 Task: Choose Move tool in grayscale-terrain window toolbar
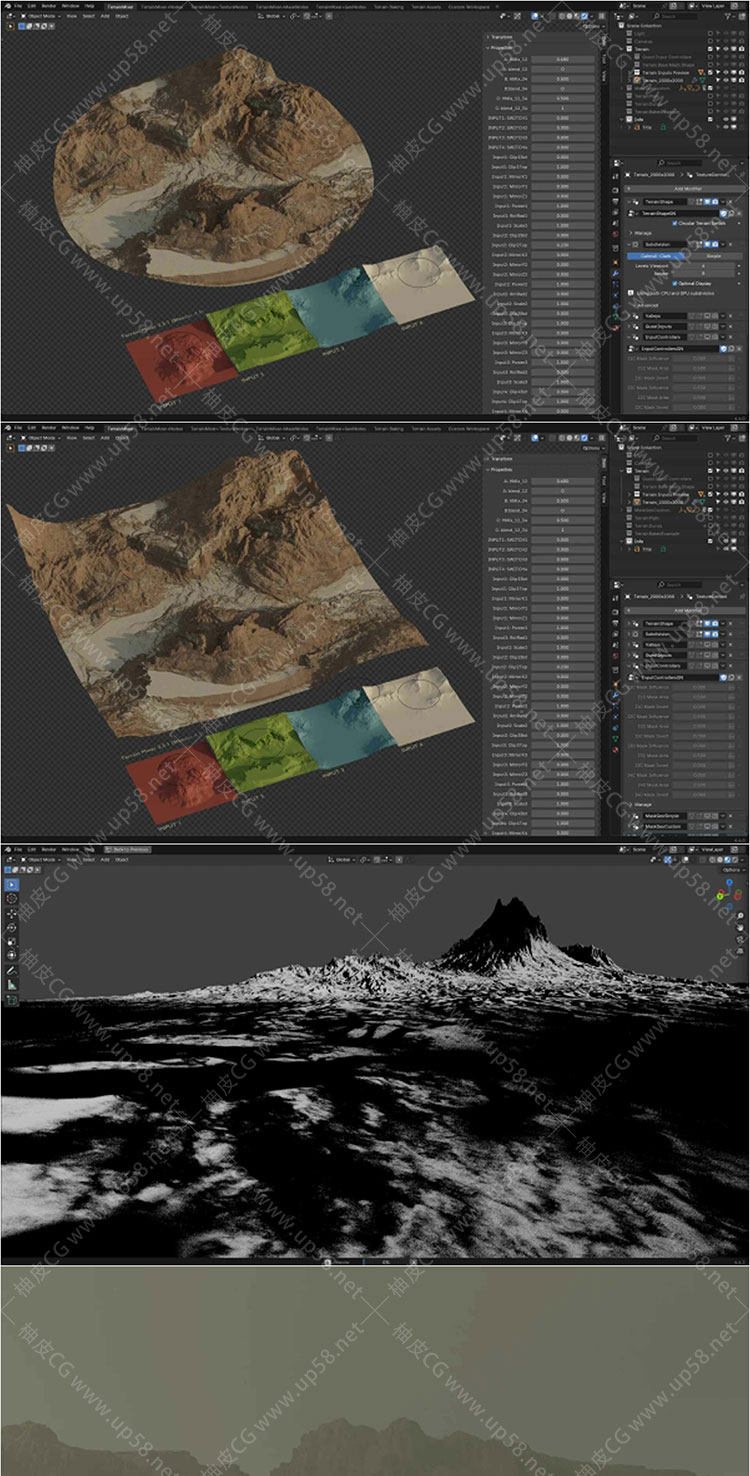click(11, 914)
